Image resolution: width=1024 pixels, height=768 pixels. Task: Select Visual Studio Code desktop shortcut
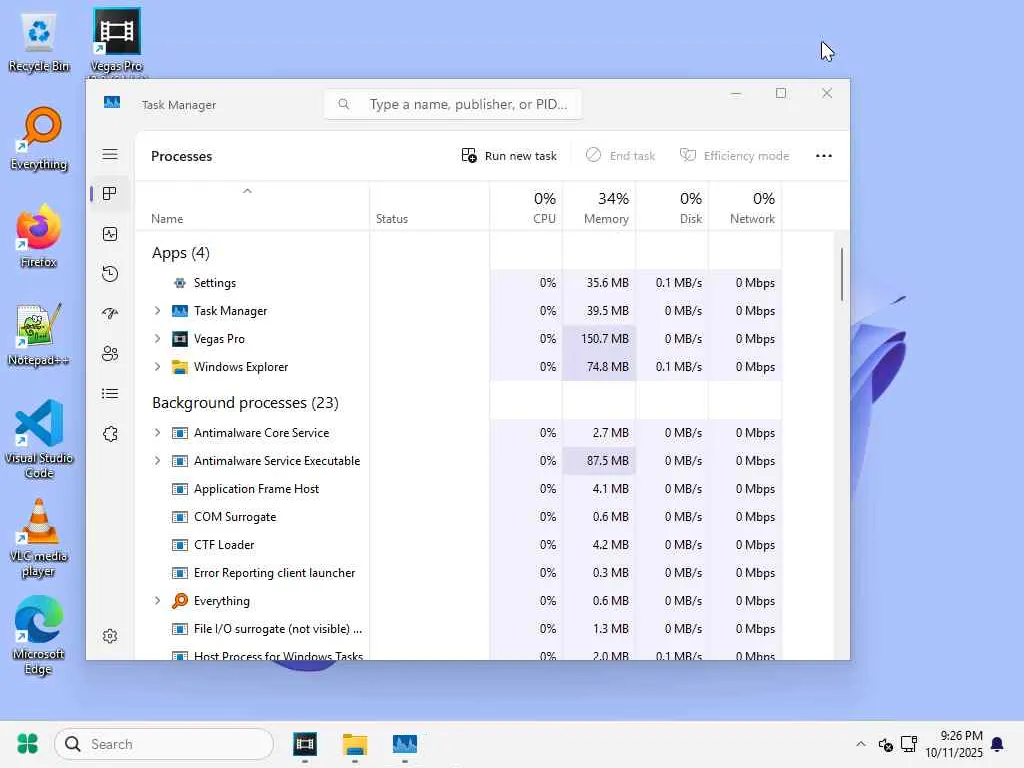pos(39,439)
